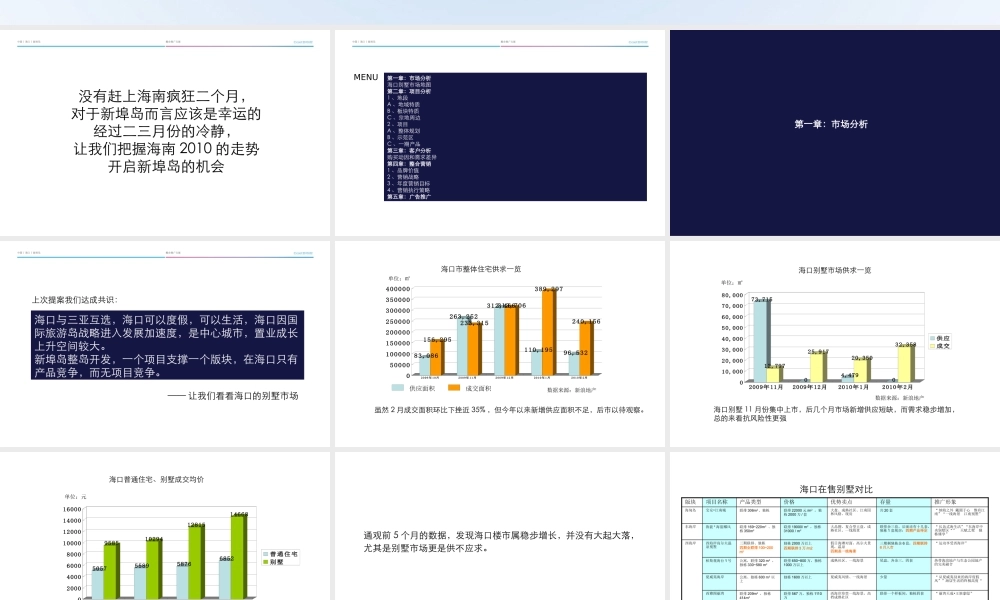The image size is (1000, 600).
Task: Click the line '让我们把握海南 2010 的走势'
Action: click(x=166, y=149)
